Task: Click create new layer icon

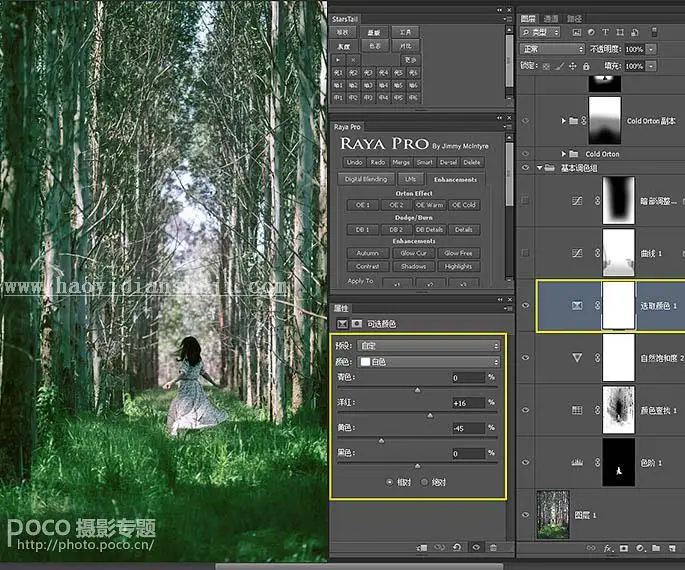Action: point(672,548)
